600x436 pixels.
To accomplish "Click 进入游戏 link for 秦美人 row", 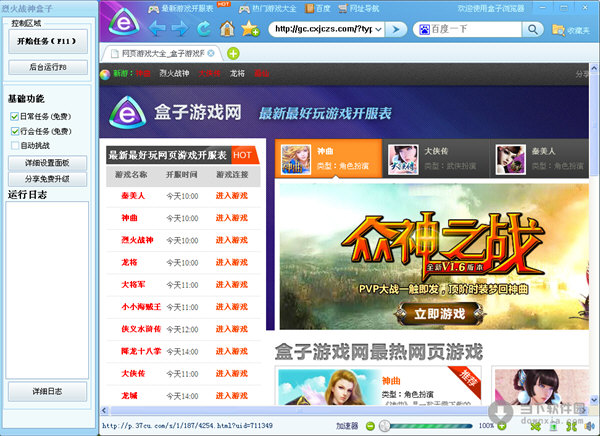I will pyautogui.click(x=232, y=196).
